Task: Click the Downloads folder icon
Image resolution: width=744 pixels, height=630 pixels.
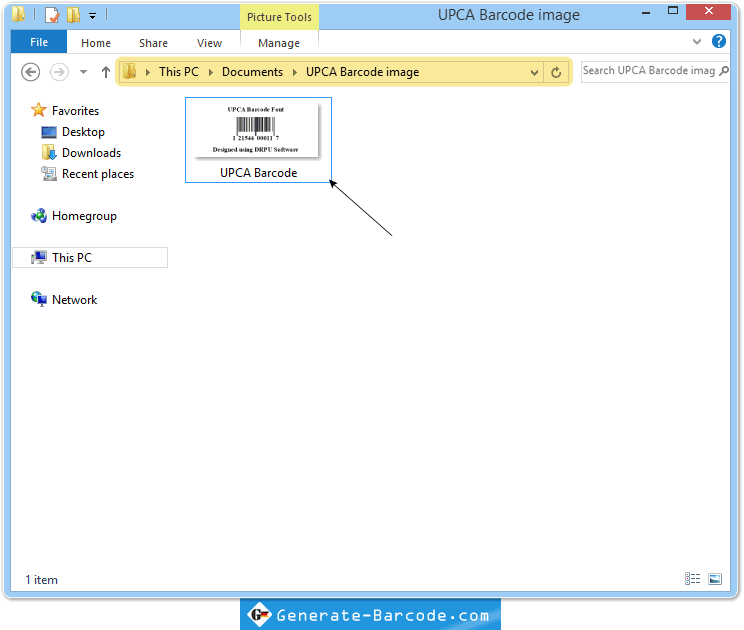Action: coord(49,152)
